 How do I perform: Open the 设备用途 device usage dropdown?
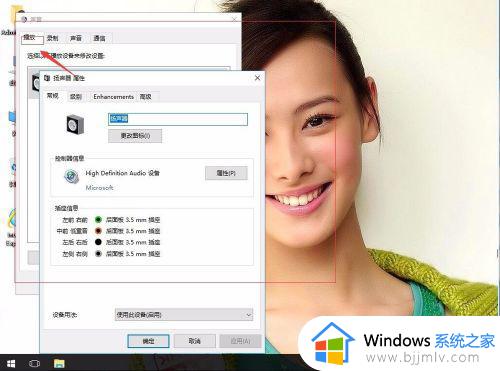(184, 315)
